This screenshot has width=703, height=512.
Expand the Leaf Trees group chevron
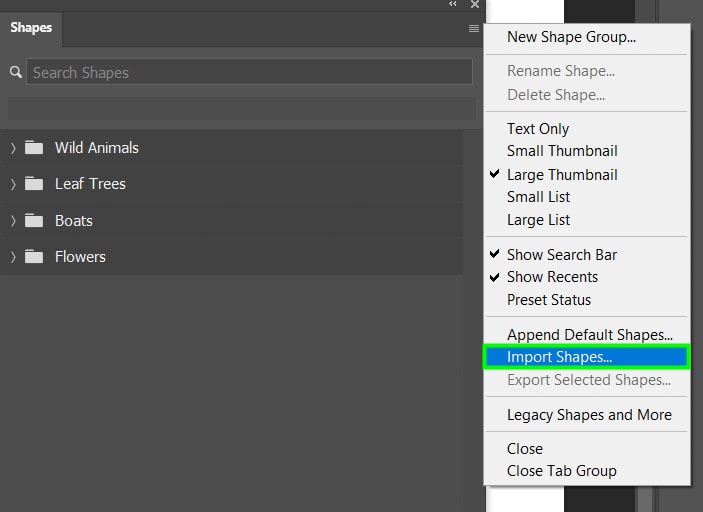click(x=13, y=184)
